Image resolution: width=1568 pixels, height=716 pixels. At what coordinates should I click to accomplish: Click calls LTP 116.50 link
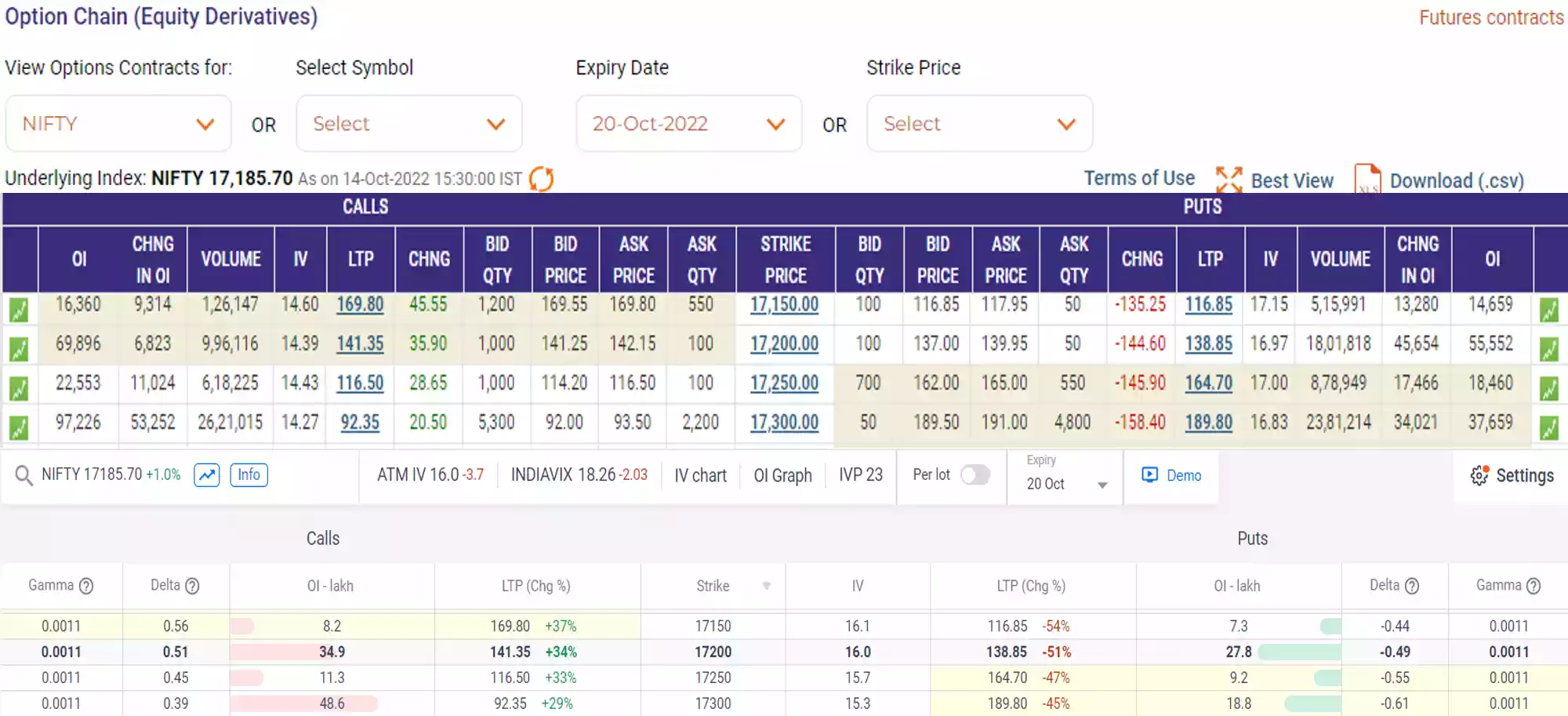click(x=360, y=383)
